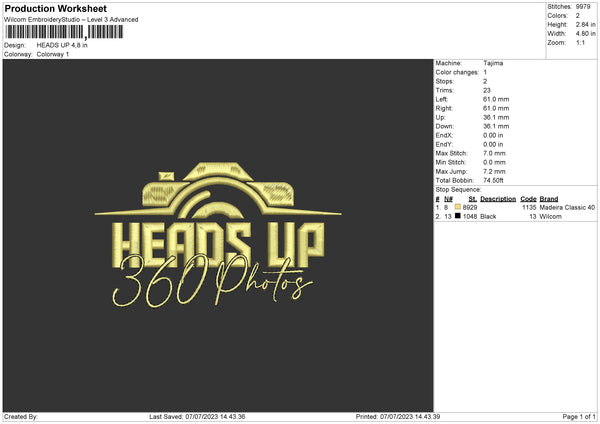The image size is (600, 424).
Task: Click the Width value 4.80 in
Action: click(x=585, y=34)
